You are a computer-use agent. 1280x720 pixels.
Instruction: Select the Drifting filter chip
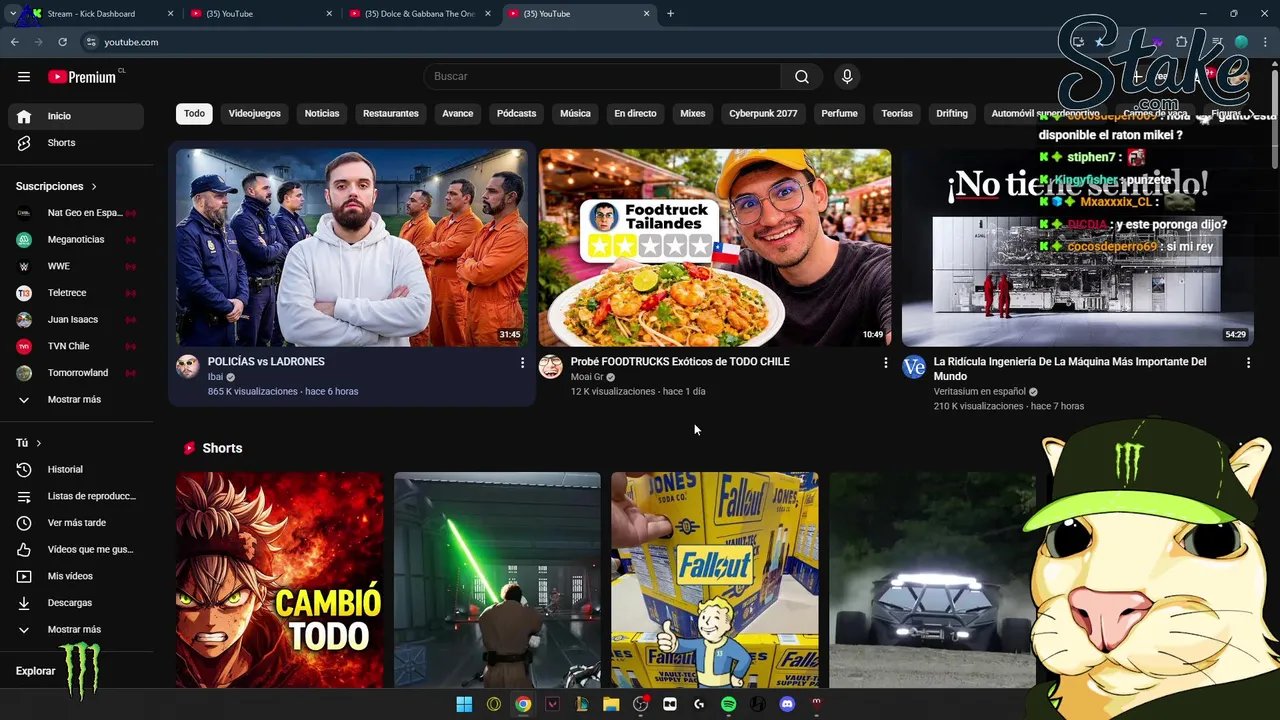(952, 114)
